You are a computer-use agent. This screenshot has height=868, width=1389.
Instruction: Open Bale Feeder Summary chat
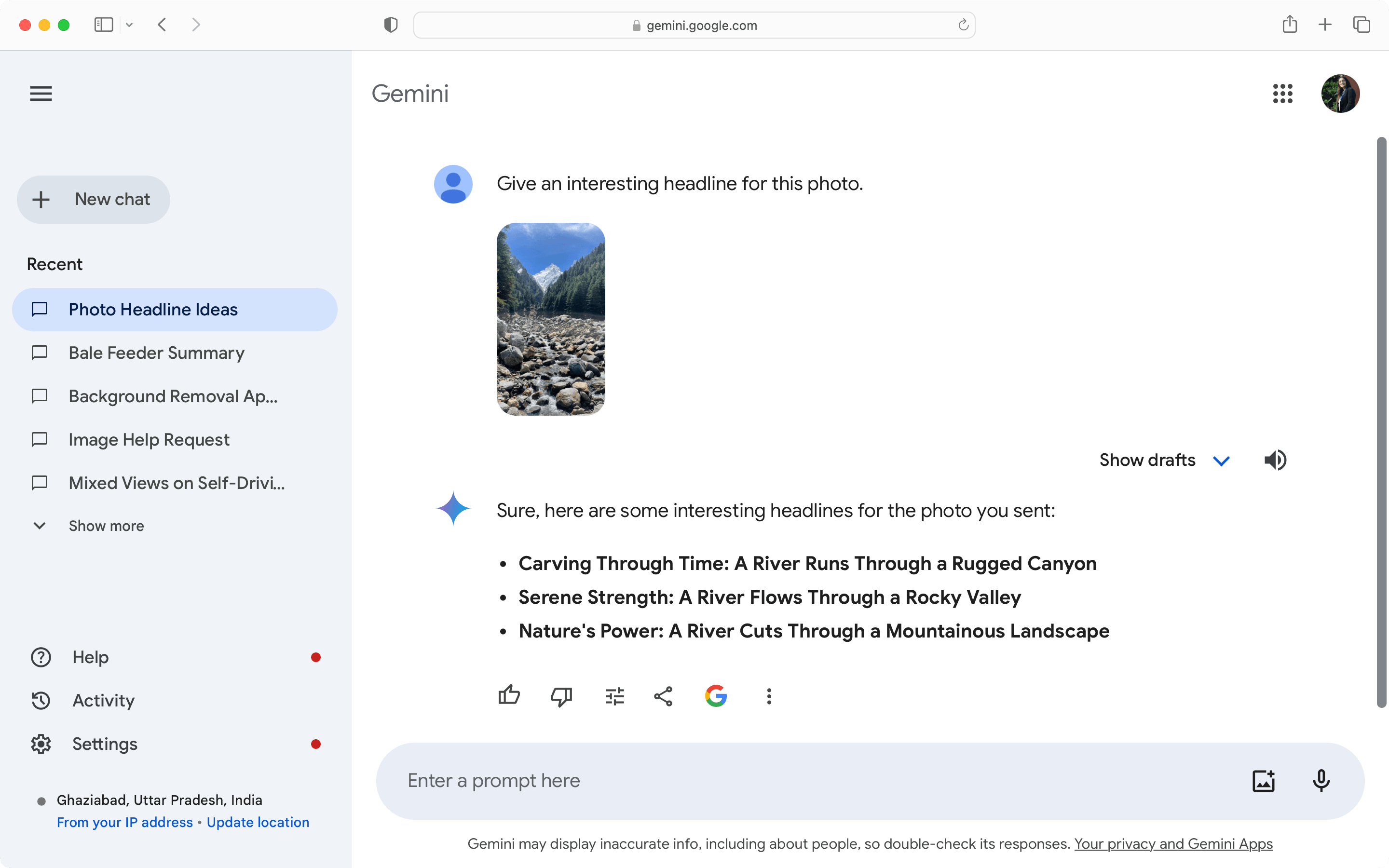click(175, 353)
